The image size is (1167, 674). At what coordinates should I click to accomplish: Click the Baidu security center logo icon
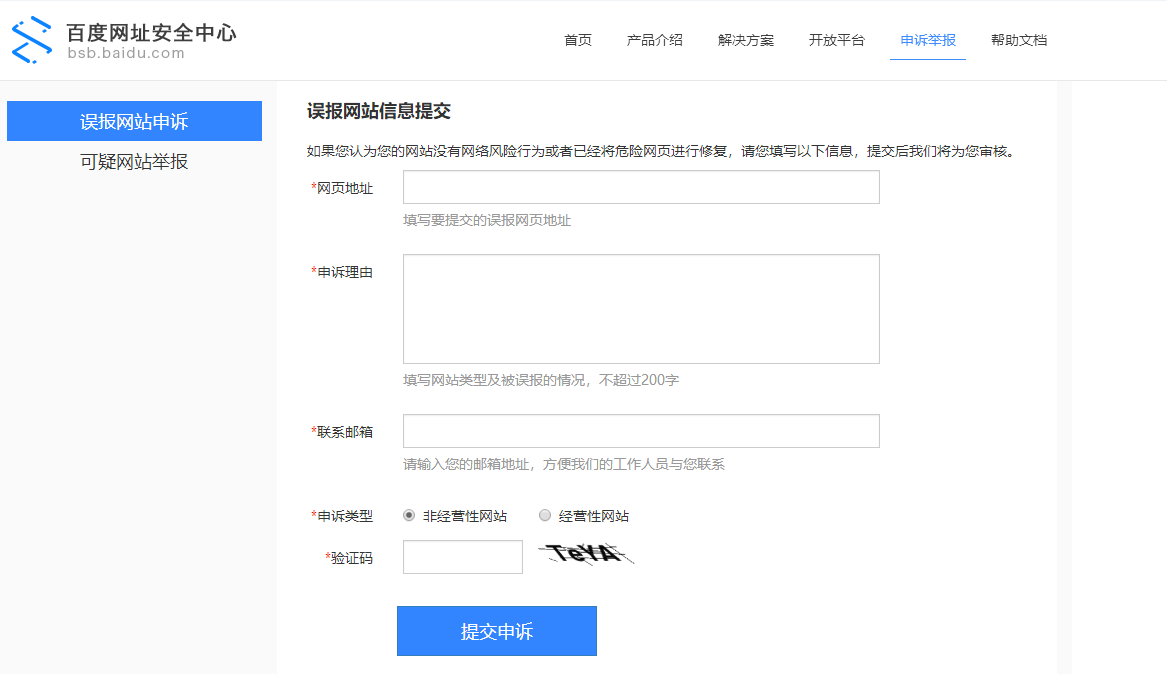point(31,40)
